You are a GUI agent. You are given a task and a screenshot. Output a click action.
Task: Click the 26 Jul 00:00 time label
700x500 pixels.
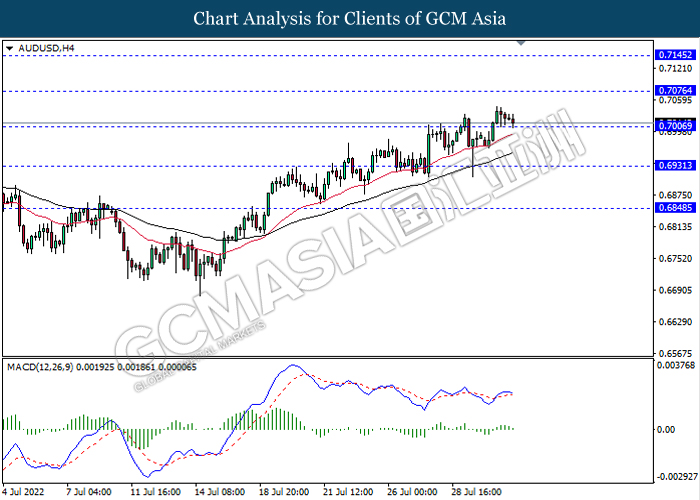pyautogui.click(x=412, y=492)
